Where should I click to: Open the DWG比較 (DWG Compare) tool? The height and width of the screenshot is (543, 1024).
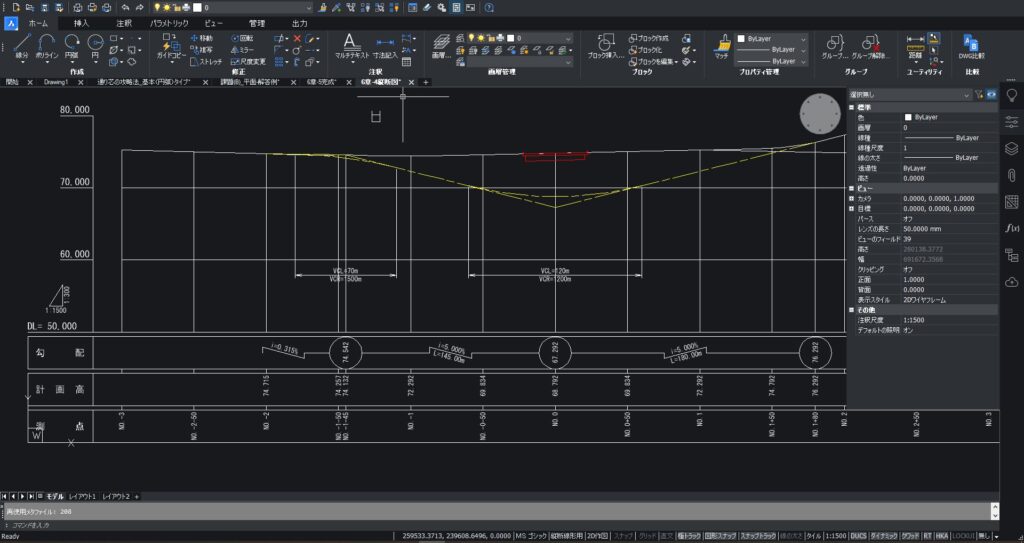click(x=971, y=46)
